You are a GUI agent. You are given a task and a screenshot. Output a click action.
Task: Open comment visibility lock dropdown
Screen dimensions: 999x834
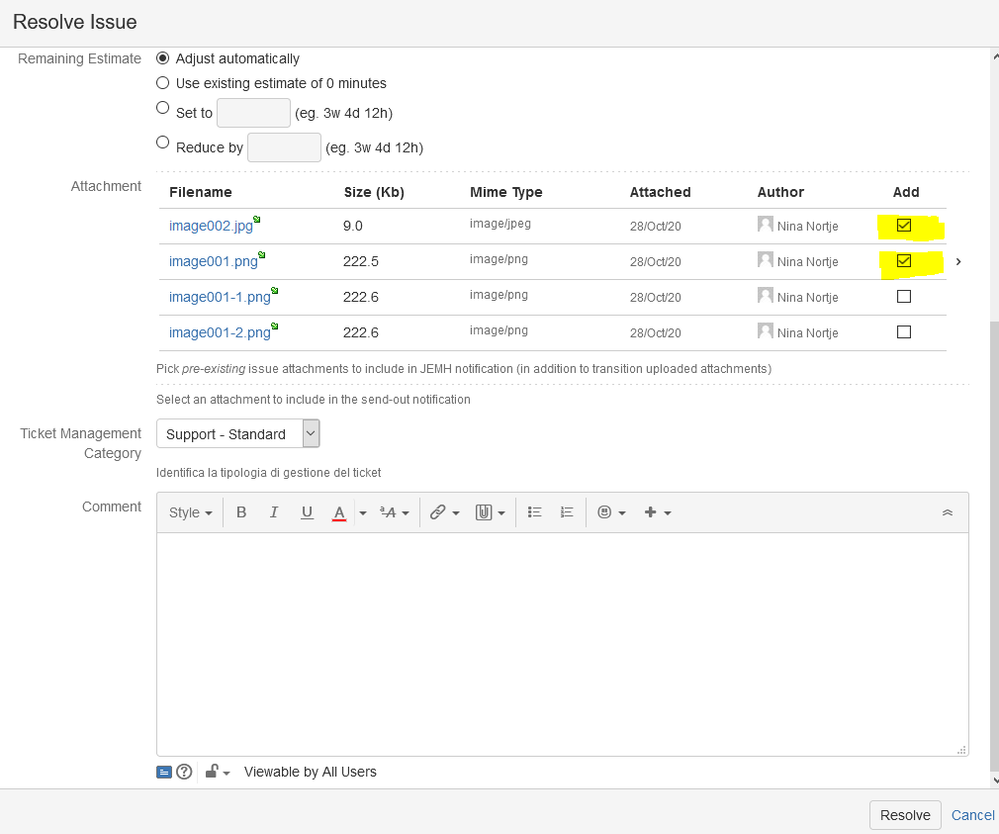[217, 772]
